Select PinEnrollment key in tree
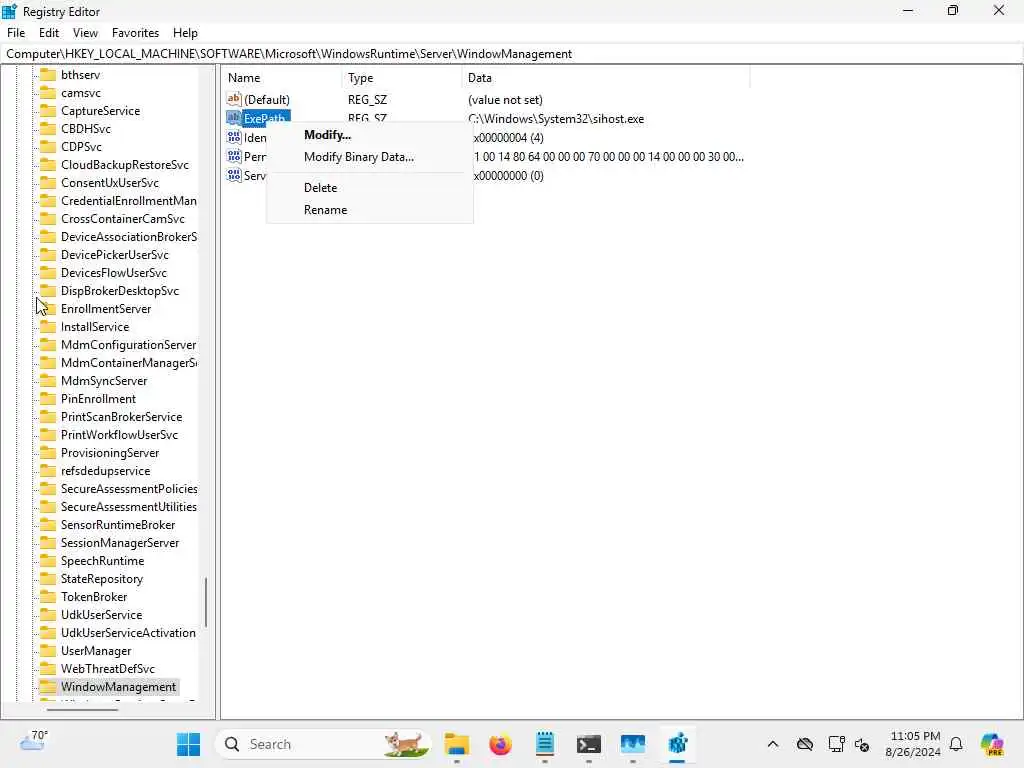The image size is (1024, 768). tap(98, 398)
